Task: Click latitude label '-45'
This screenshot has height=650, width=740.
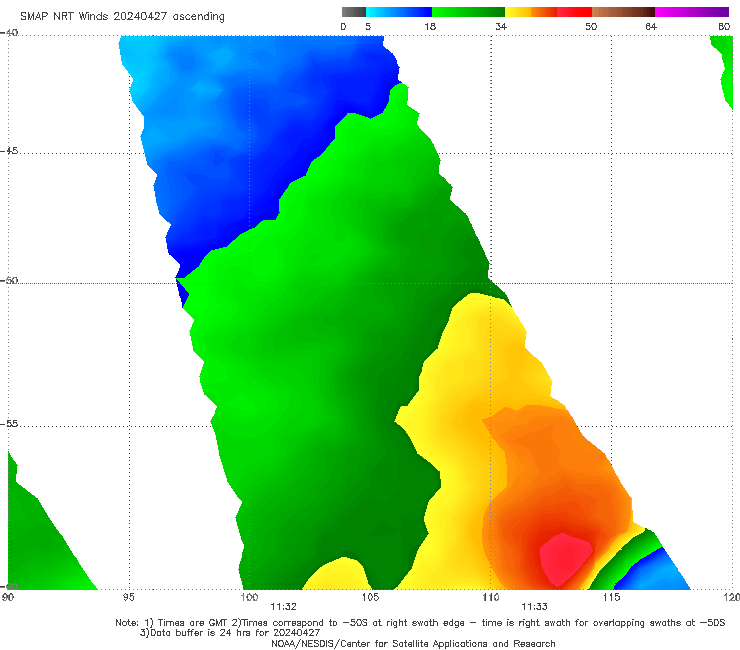Action: [x=9, y=151]
